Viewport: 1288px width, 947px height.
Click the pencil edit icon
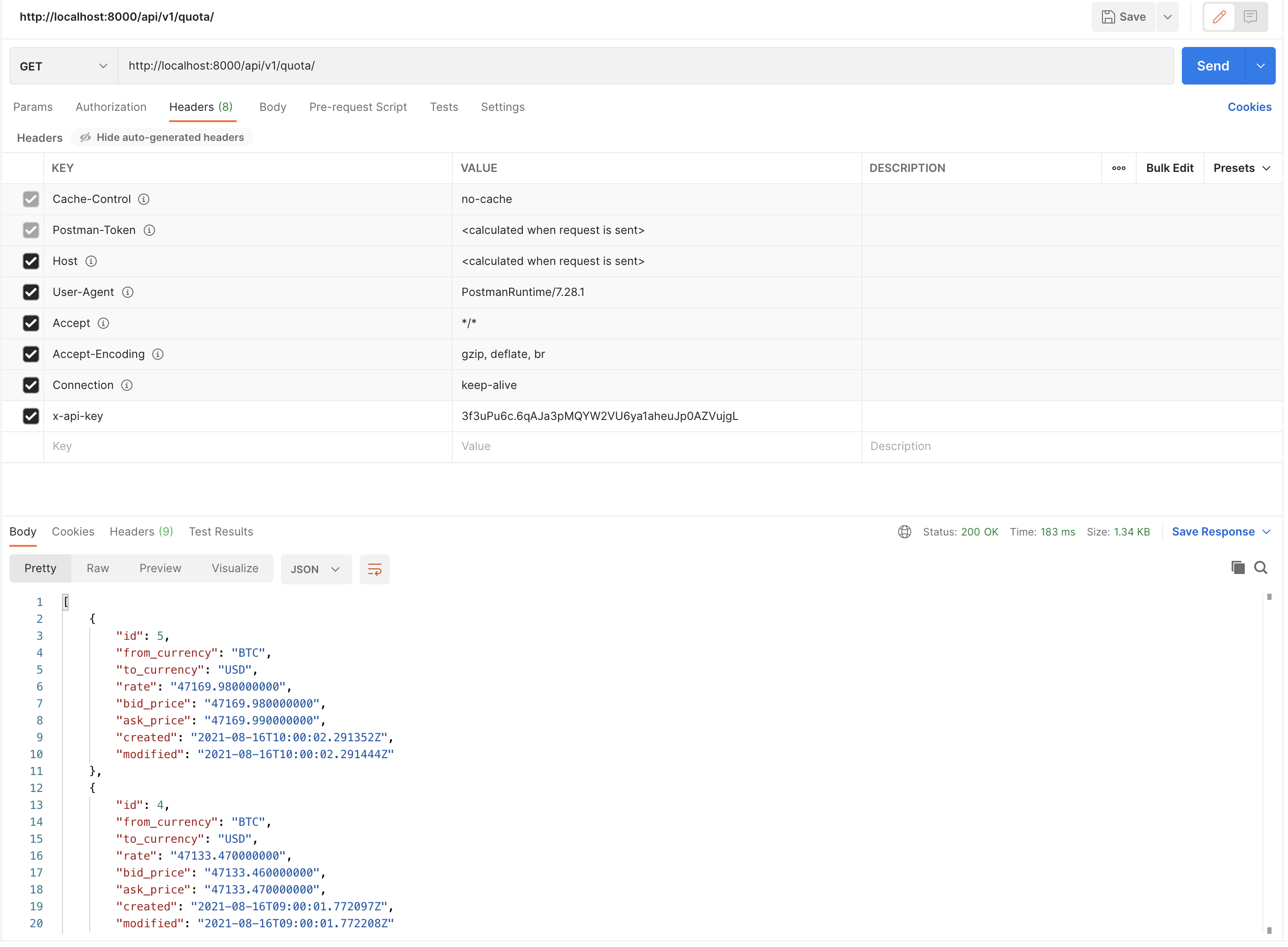(x=1218, y=16)
